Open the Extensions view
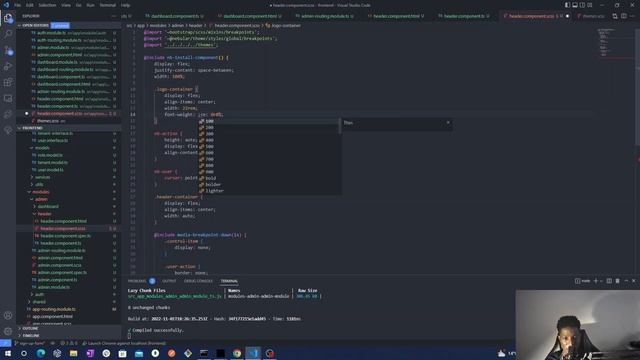 (x=8, y=82)
